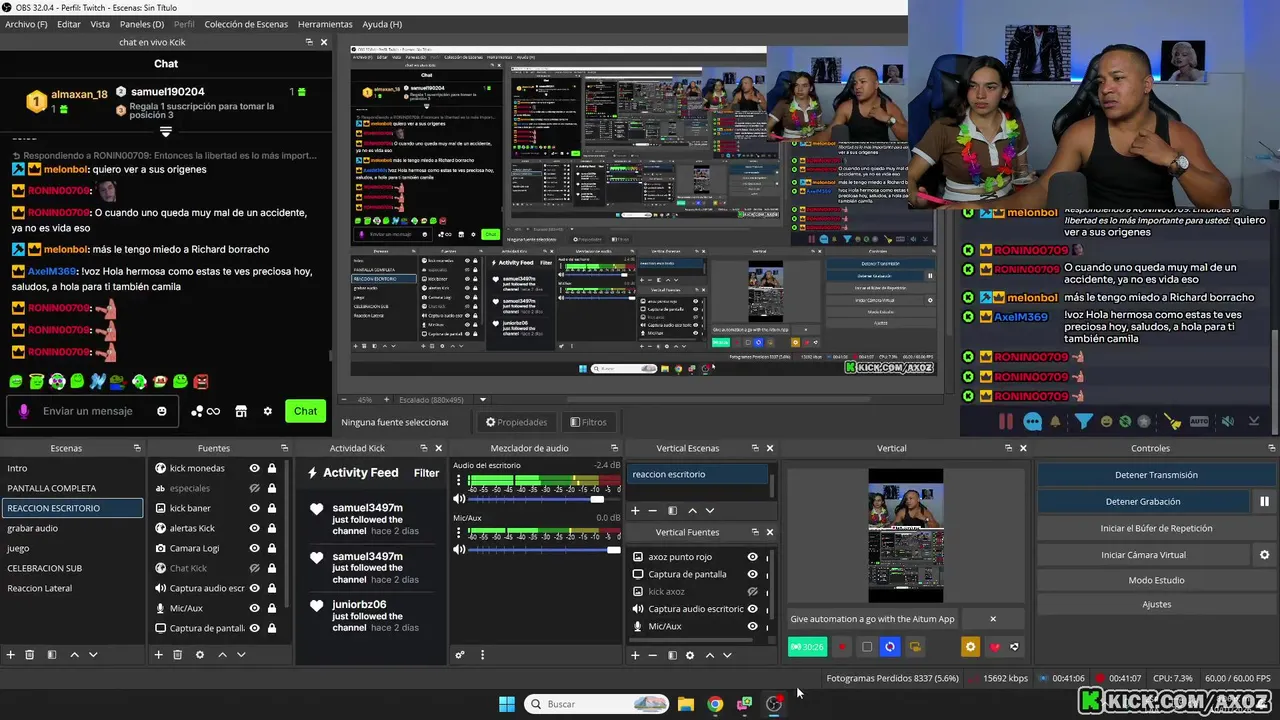Hide the kick monedas source
This screenshot has width=1280, height=720.
pos(254,468)
